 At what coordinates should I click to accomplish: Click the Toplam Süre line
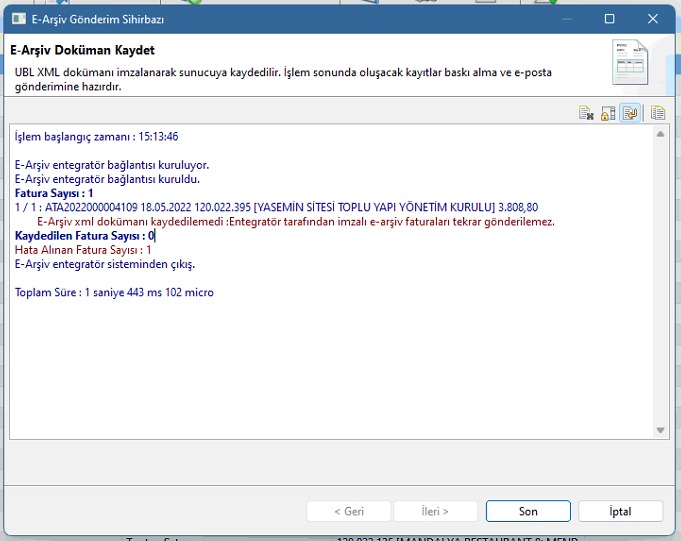(x=114, y=292)
